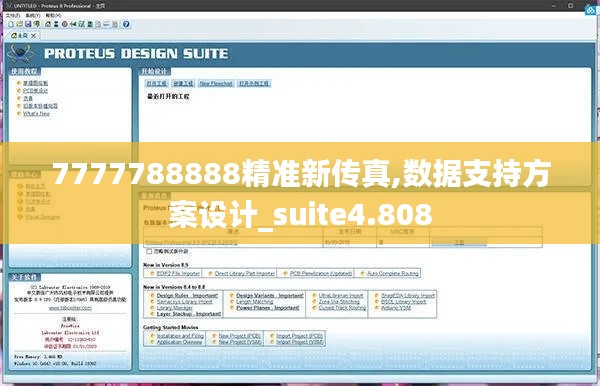Image resolution: width=600 pixels, height=386 pixels.
Task: Select the home page tab
Action: click(x=20, y=36)
